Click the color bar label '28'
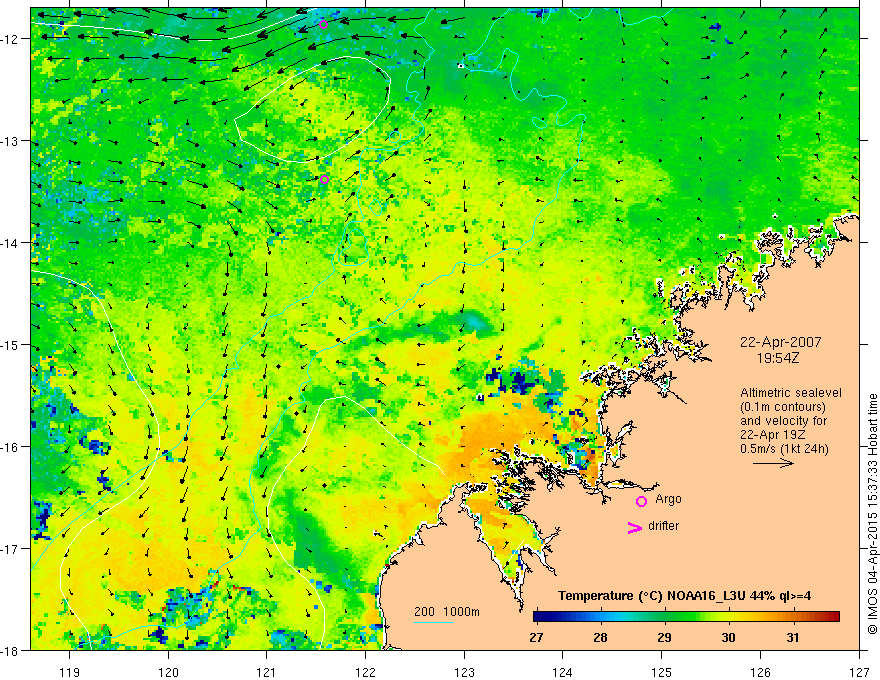Viewport: 880px width, 680px height. 601,638
